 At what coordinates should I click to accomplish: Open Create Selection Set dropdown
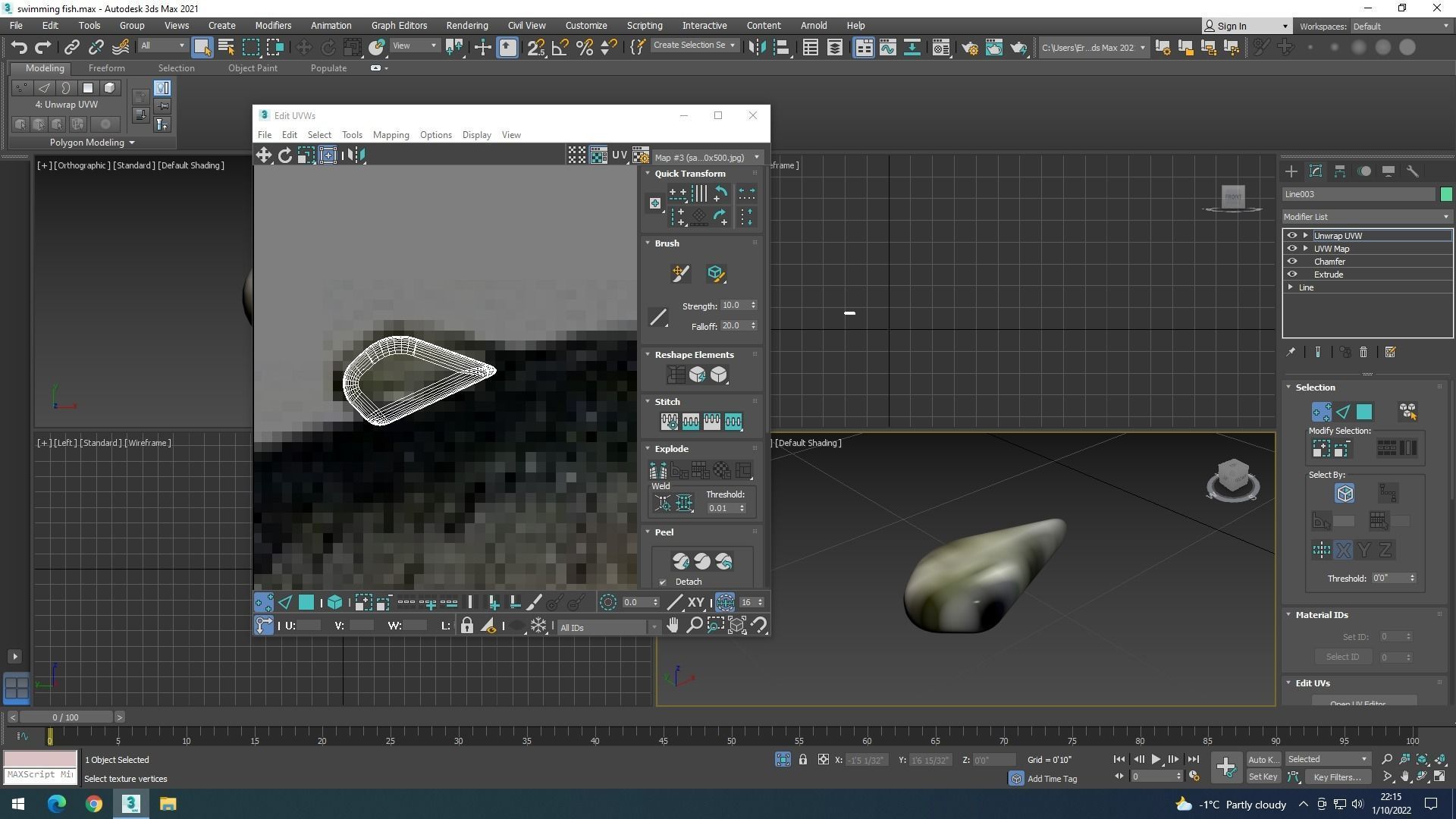(x=694, y=45)
